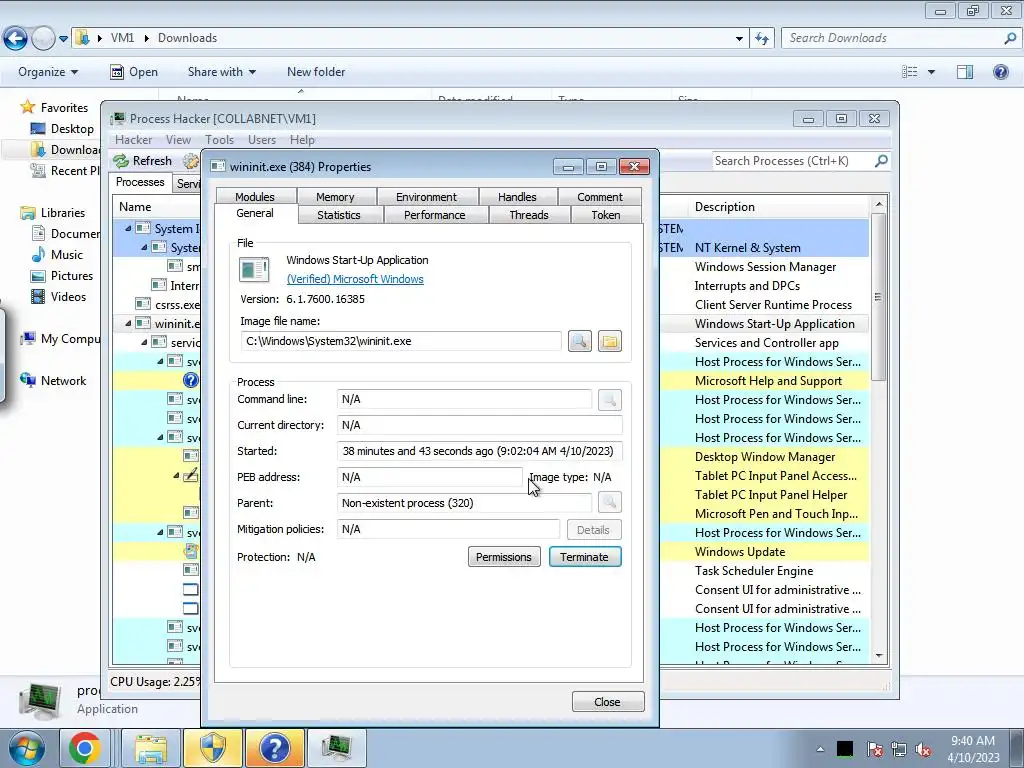The height and width of the screenshot is (768, 1024).
Task: Click the Explorer help question mark icon
Action: 1000,72
